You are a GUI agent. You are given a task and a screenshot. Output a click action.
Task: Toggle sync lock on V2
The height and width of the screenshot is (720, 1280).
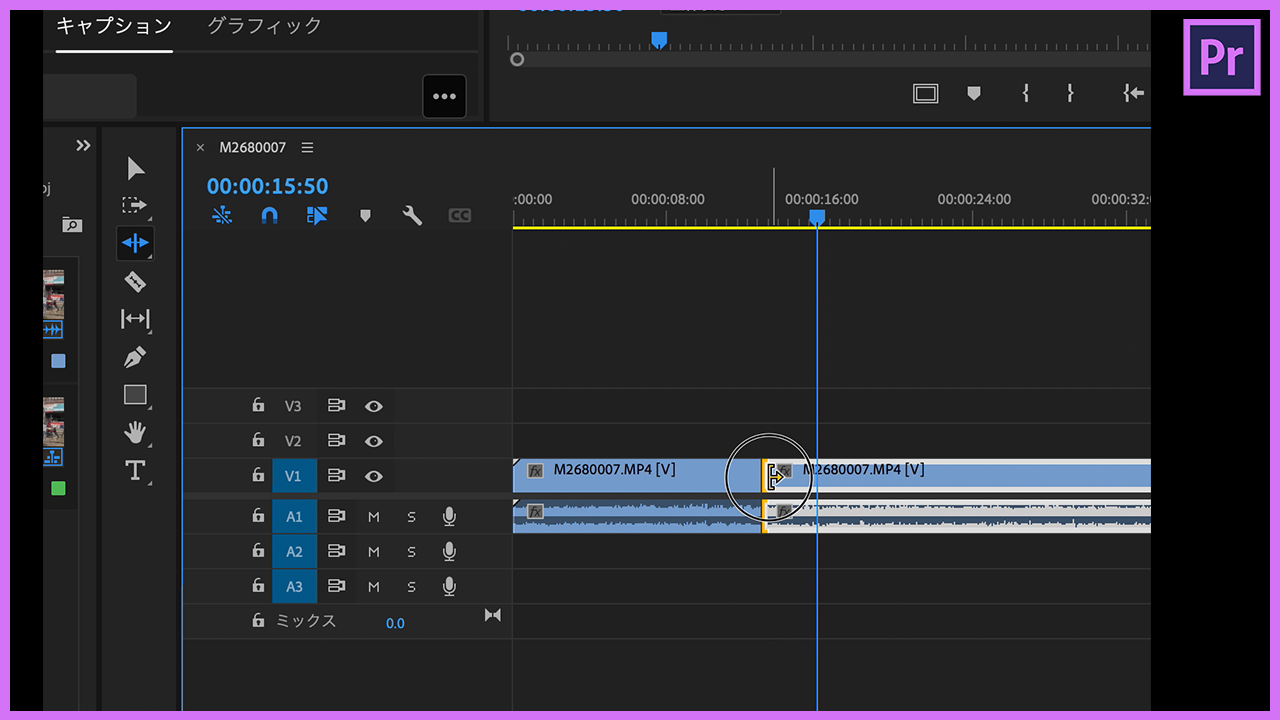click(x=336, y=441)
